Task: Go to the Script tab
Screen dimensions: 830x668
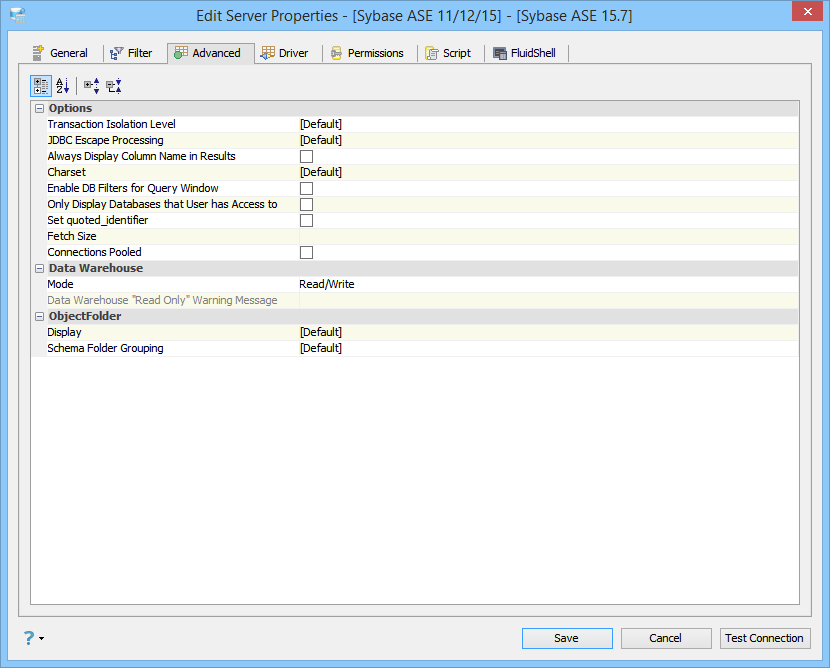Action: (448, 53)
